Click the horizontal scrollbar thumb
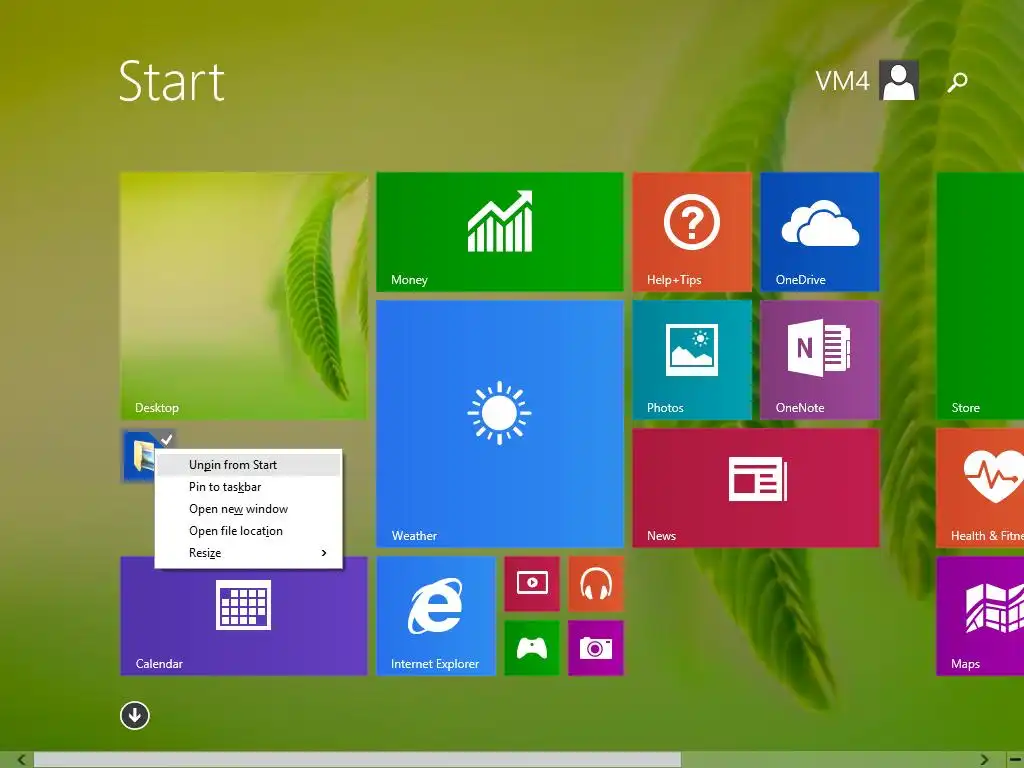The image size is (1024, 768). click(357, 760)
